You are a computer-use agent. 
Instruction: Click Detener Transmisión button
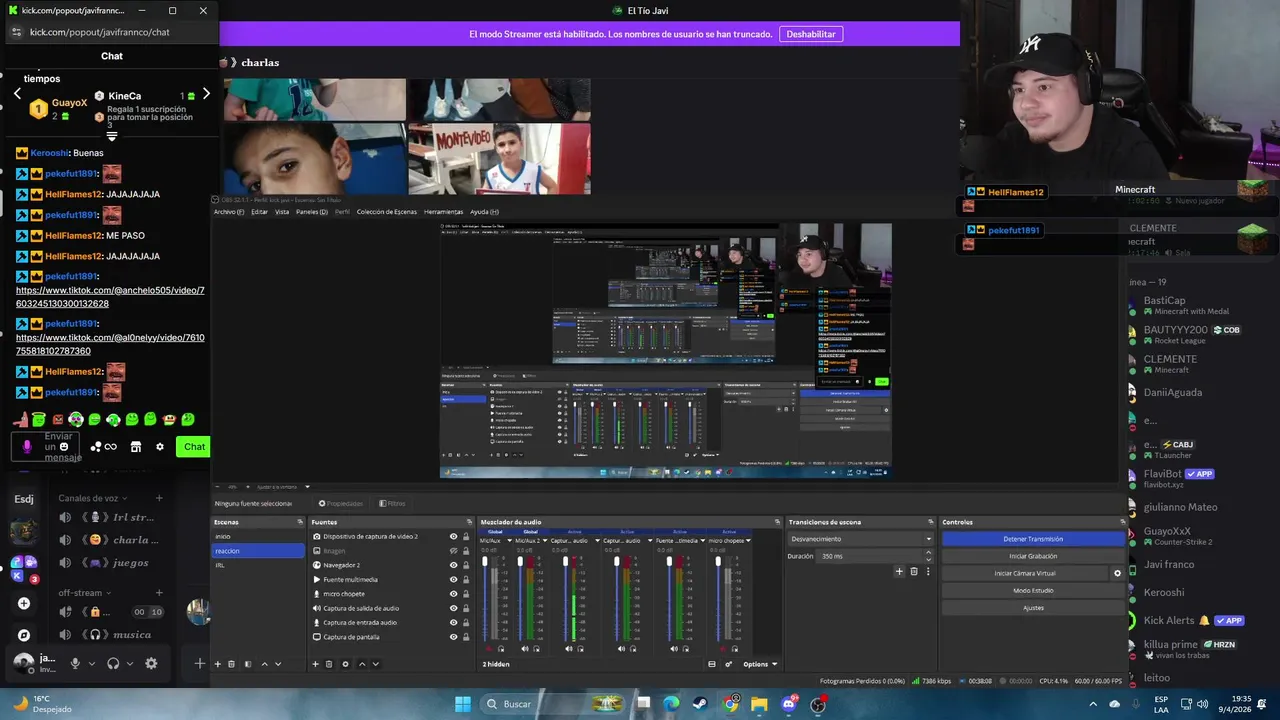tap(1033, 539)
